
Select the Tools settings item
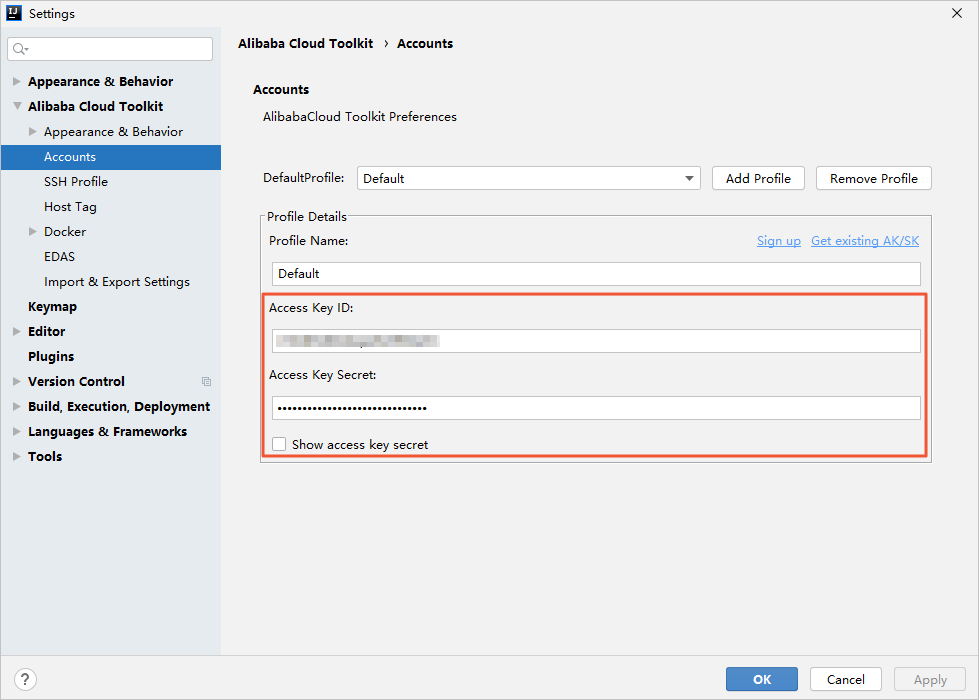tap(45, 456)
